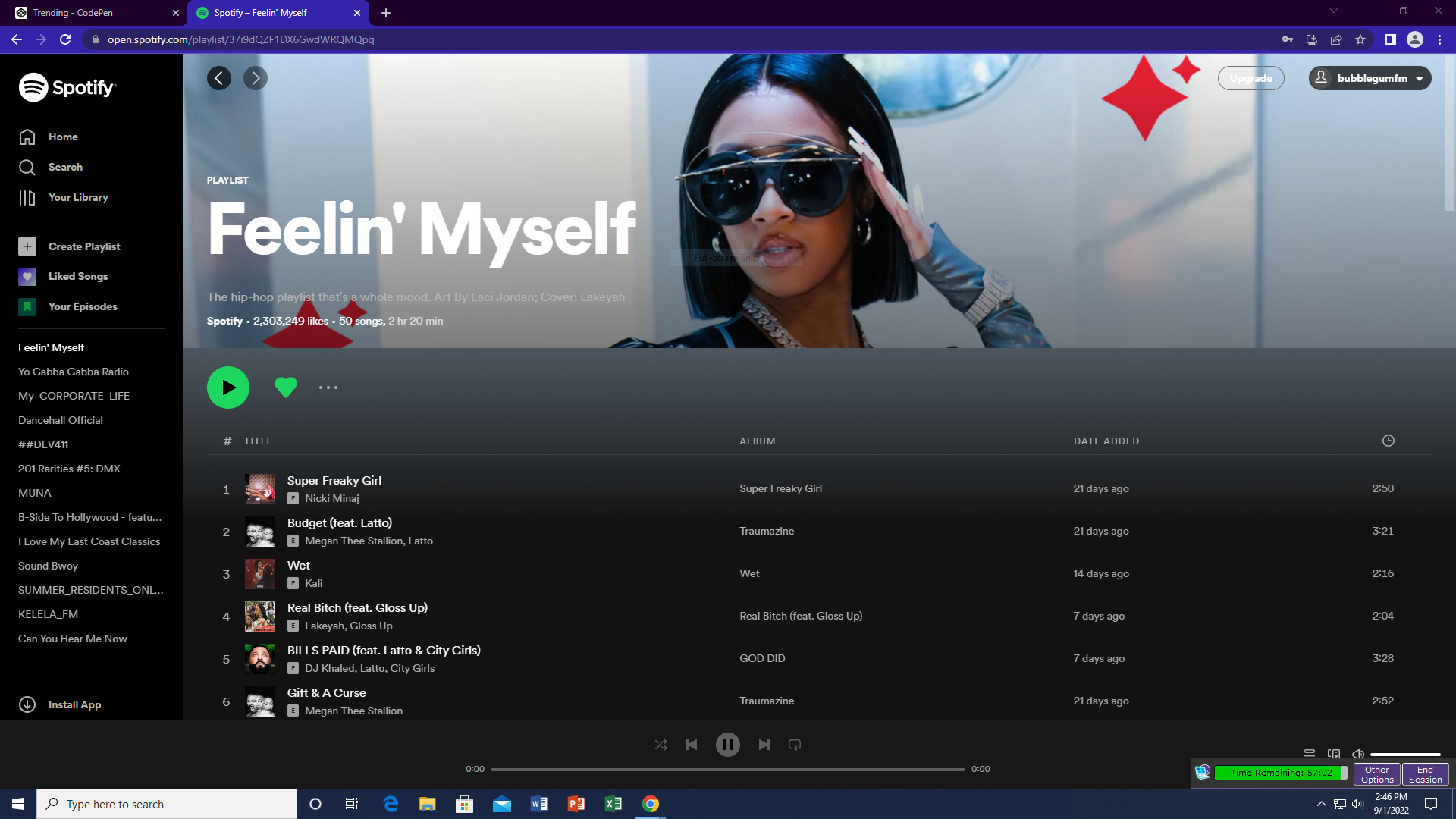Unlike the playlist with heart icon
The height and width of the screenshot is (819, 1456).
(286, 388)
